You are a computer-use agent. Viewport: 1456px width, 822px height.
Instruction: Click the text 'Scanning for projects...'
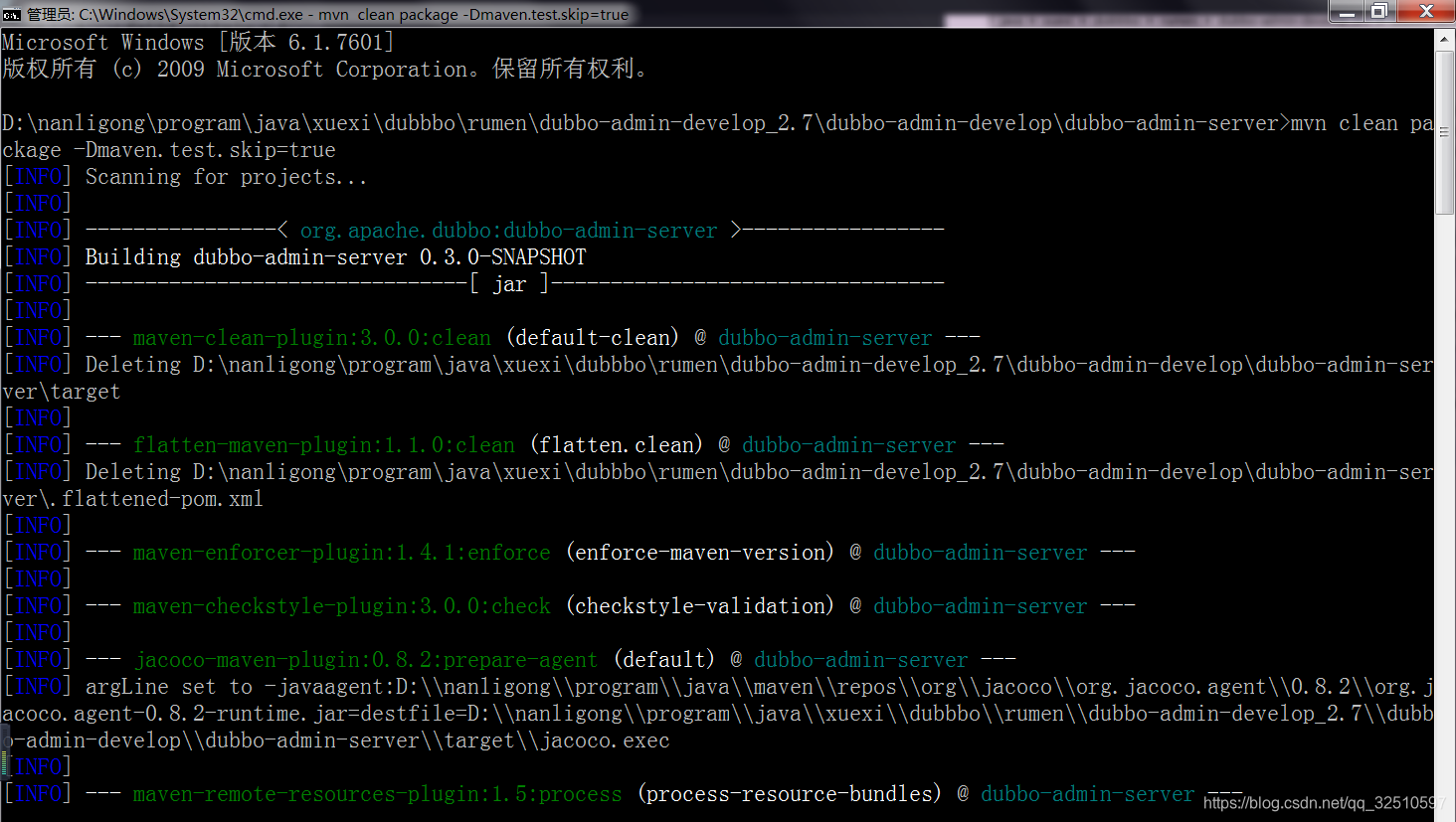tap(226, 177)
